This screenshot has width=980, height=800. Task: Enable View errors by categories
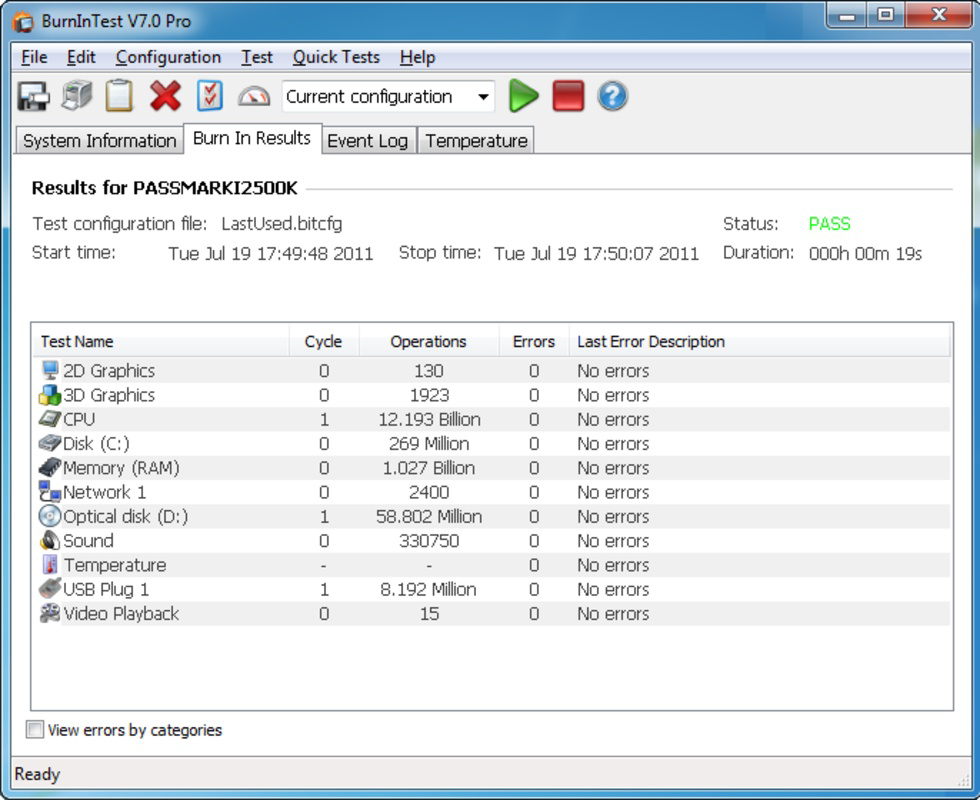click(x=35, y=731)
